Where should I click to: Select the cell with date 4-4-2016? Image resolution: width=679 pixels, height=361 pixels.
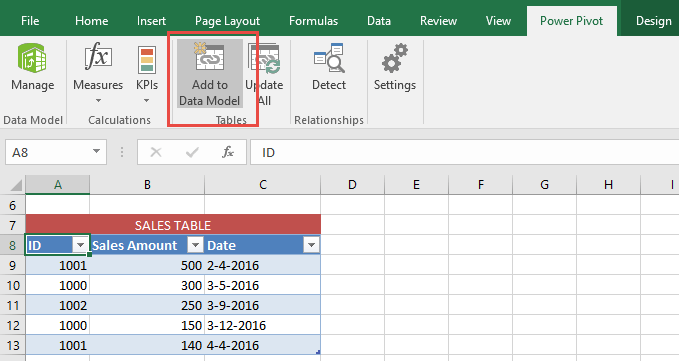(263, 345)
